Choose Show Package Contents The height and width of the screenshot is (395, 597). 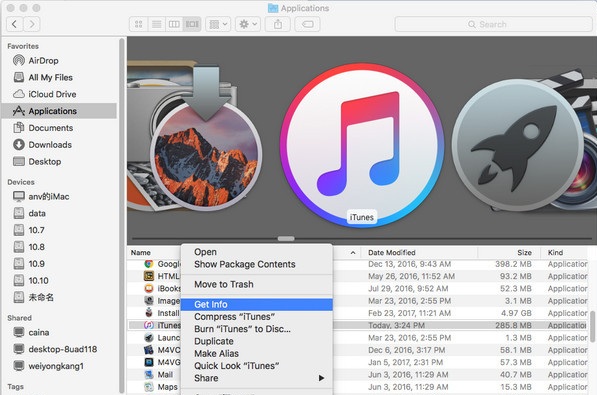[x=257, y=264]
